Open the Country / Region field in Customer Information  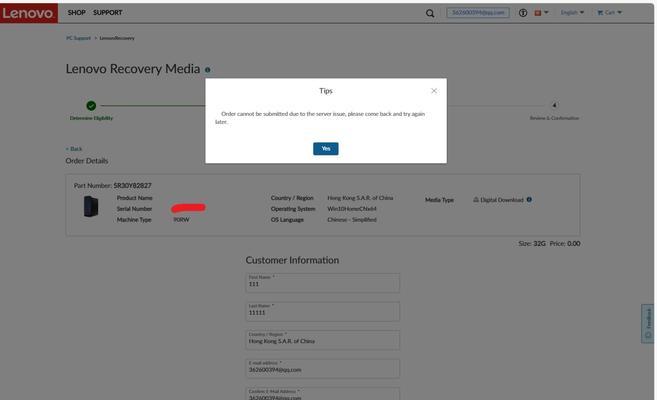pyautogui.click(x=322, y=340)
